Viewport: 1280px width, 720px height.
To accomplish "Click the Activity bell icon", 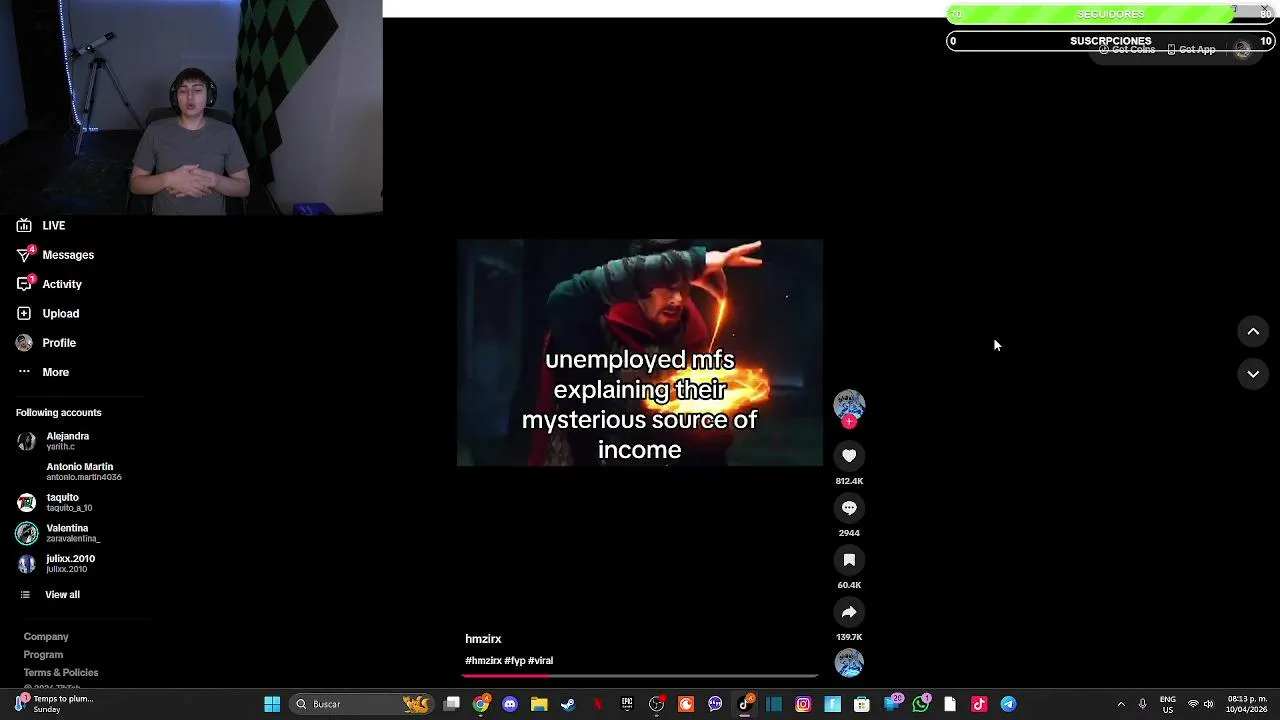I will [24, 284].
